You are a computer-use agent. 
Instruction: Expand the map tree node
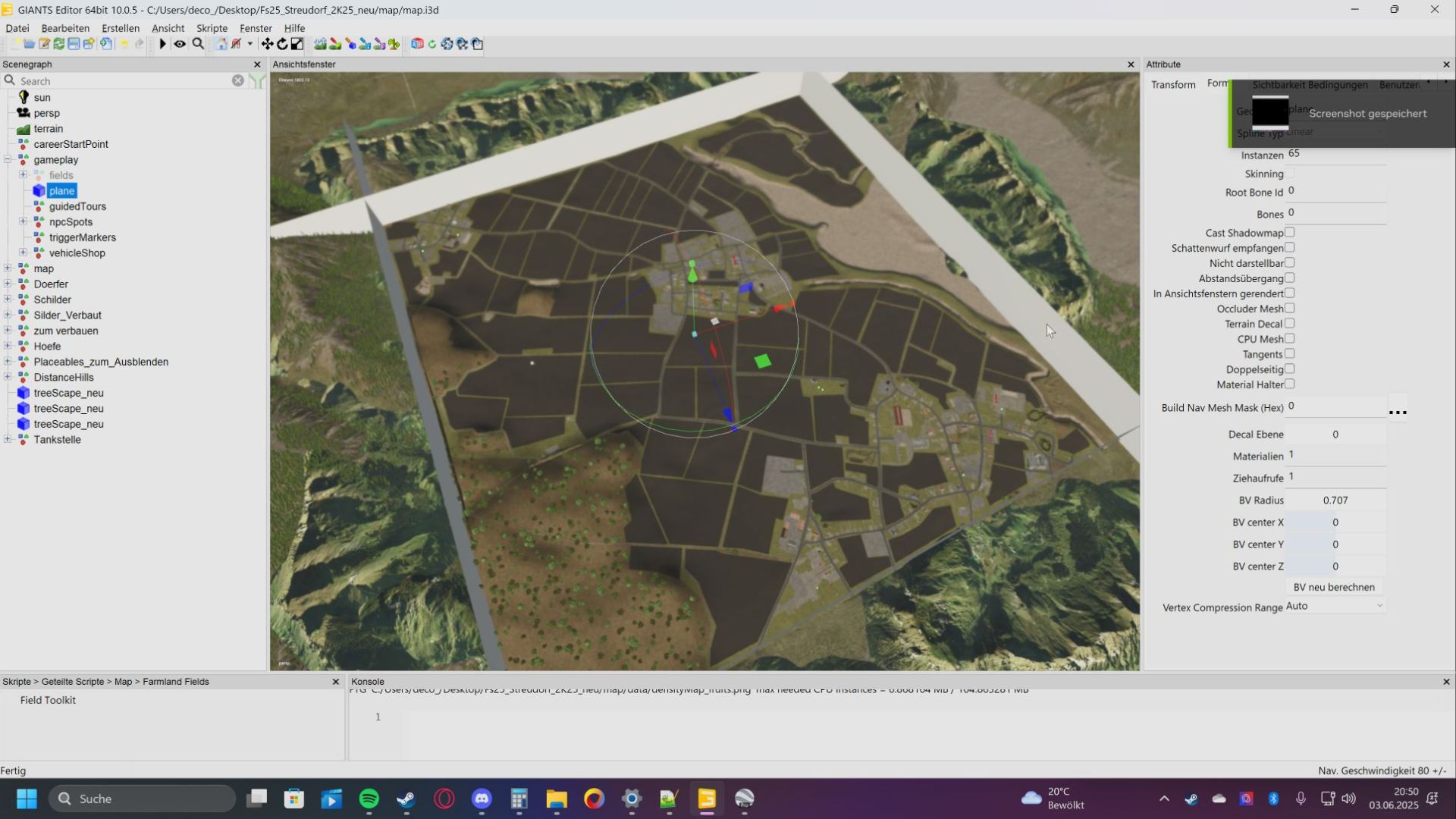(x=8, y=268)
